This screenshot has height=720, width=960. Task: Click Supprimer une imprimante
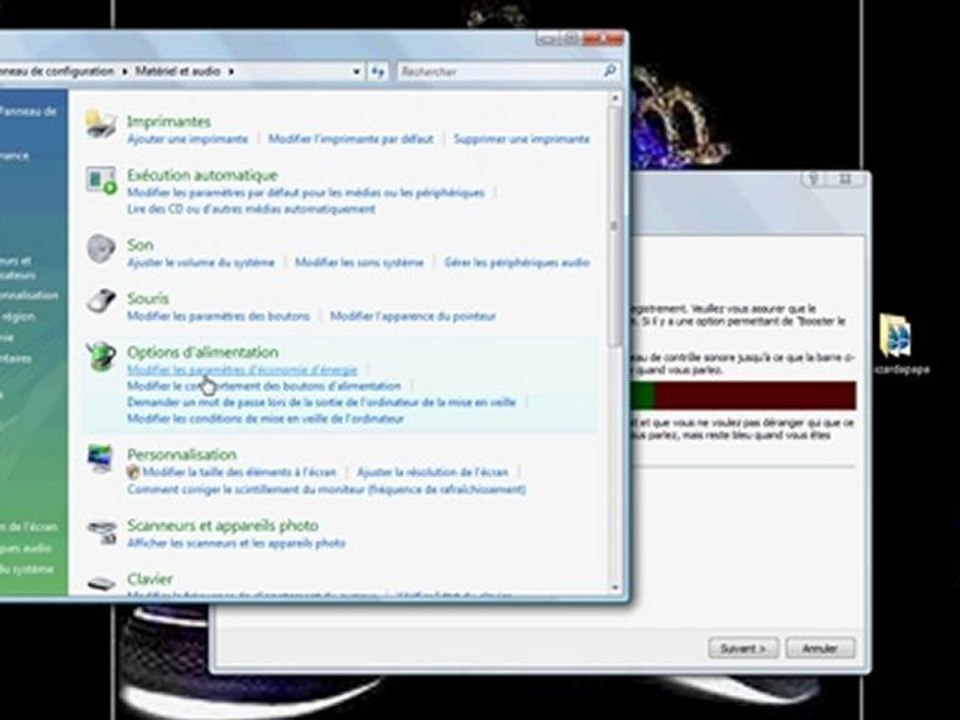pyautogui.click(x=522, y=139)
